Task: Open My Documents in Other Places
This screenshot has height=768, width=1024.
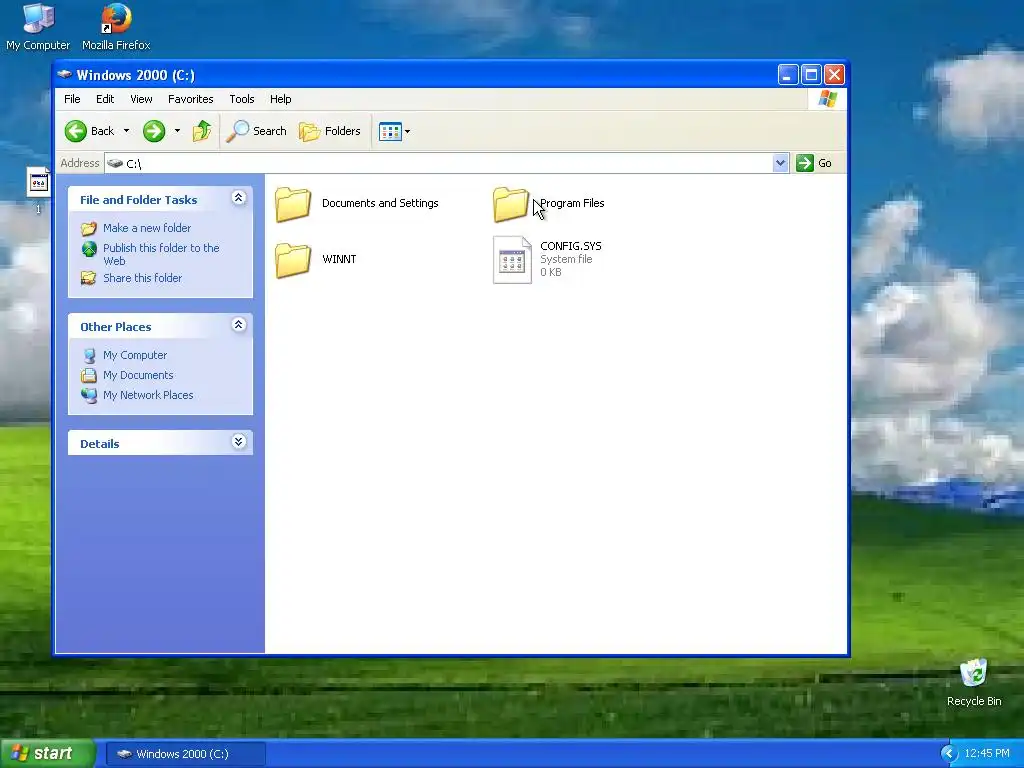Action: click(138, 376)
